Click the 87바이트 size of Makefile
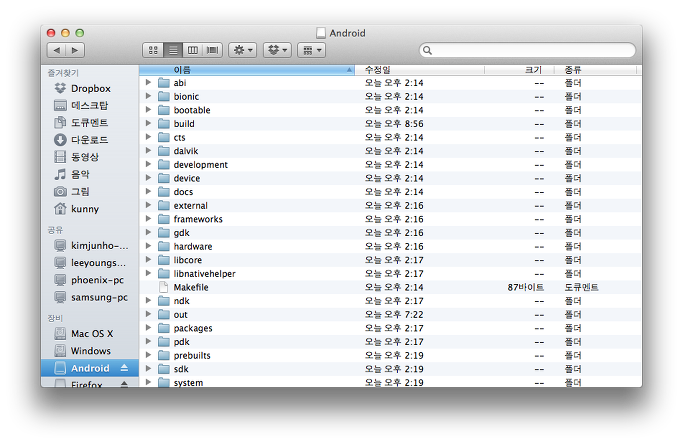 coord(526,287)
